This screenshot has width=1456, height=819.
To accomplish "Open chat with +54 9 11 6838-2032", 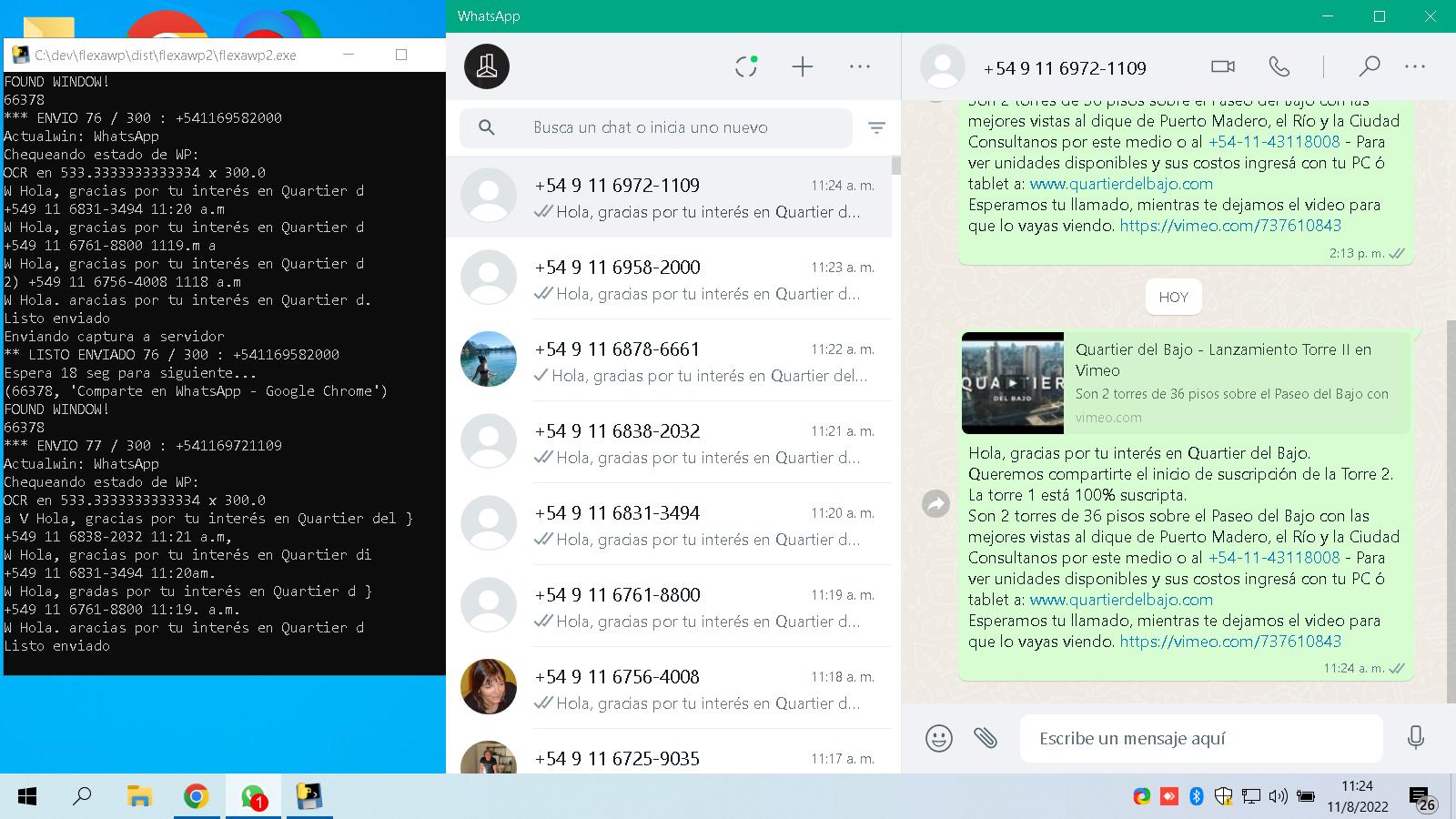I will [669, 442].
